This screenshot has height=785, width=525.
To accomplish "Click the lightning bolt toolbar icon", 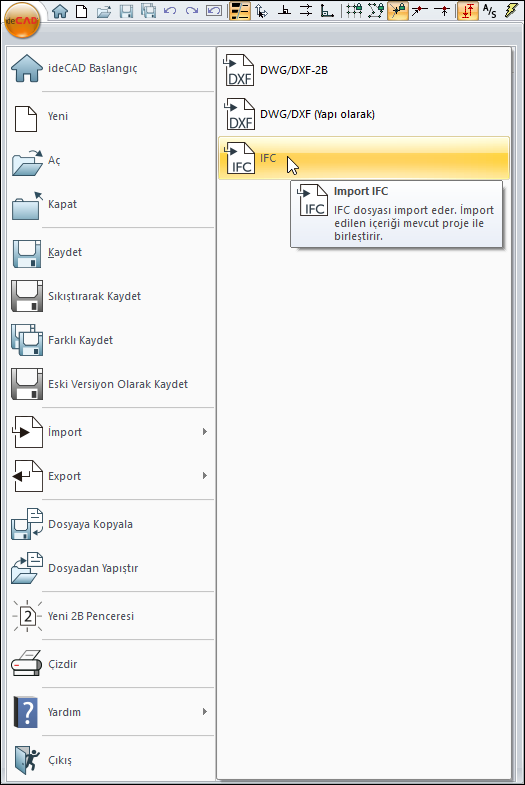I will (511, 11).
